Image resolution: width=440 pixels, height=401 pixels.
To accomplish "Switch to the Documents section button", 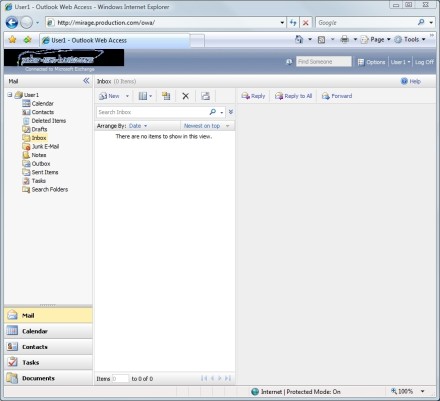I will [48, 378].
